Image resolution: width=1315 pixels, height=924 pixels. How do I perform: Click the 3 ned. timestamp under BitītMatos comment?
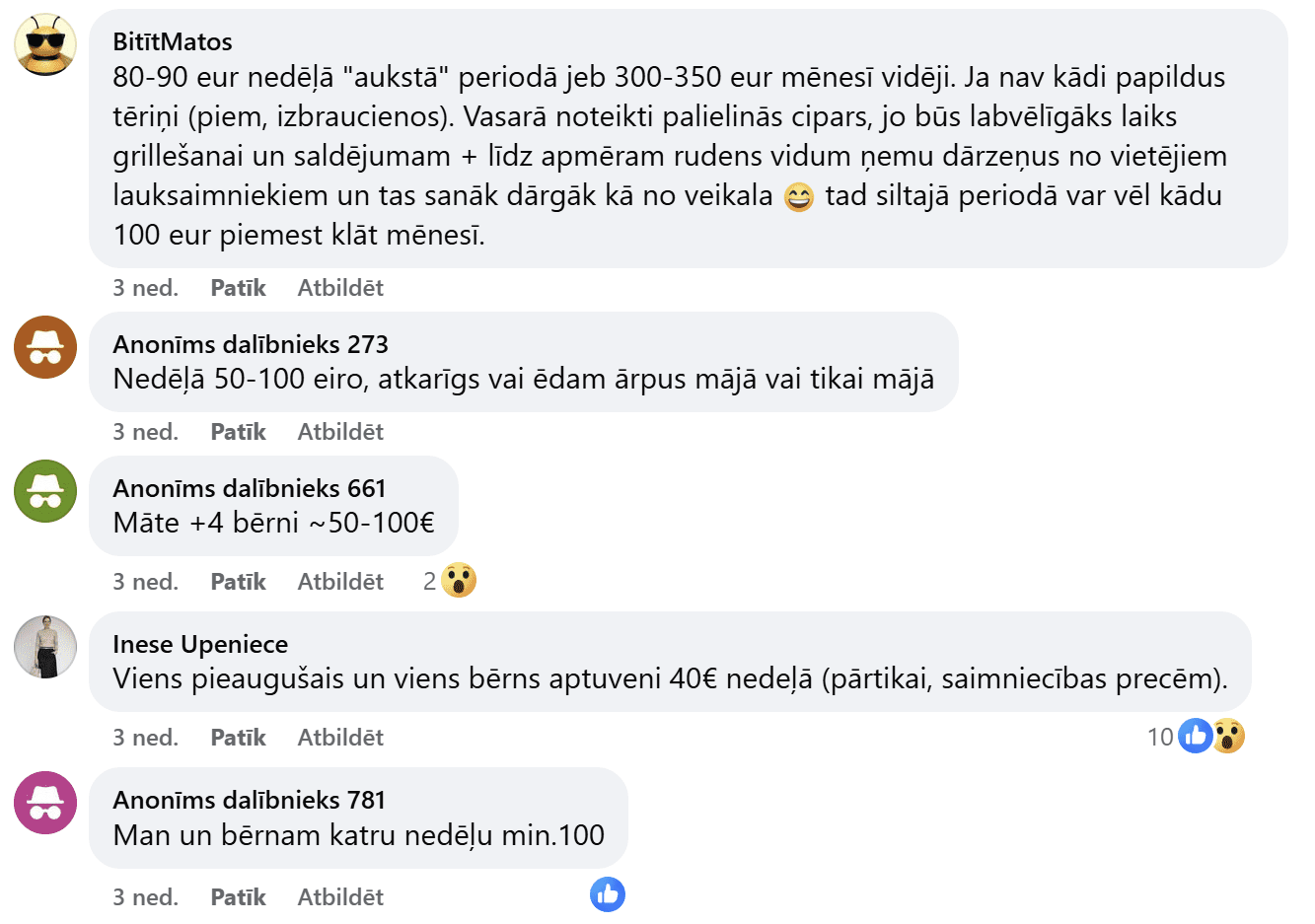tap(145, 288)
